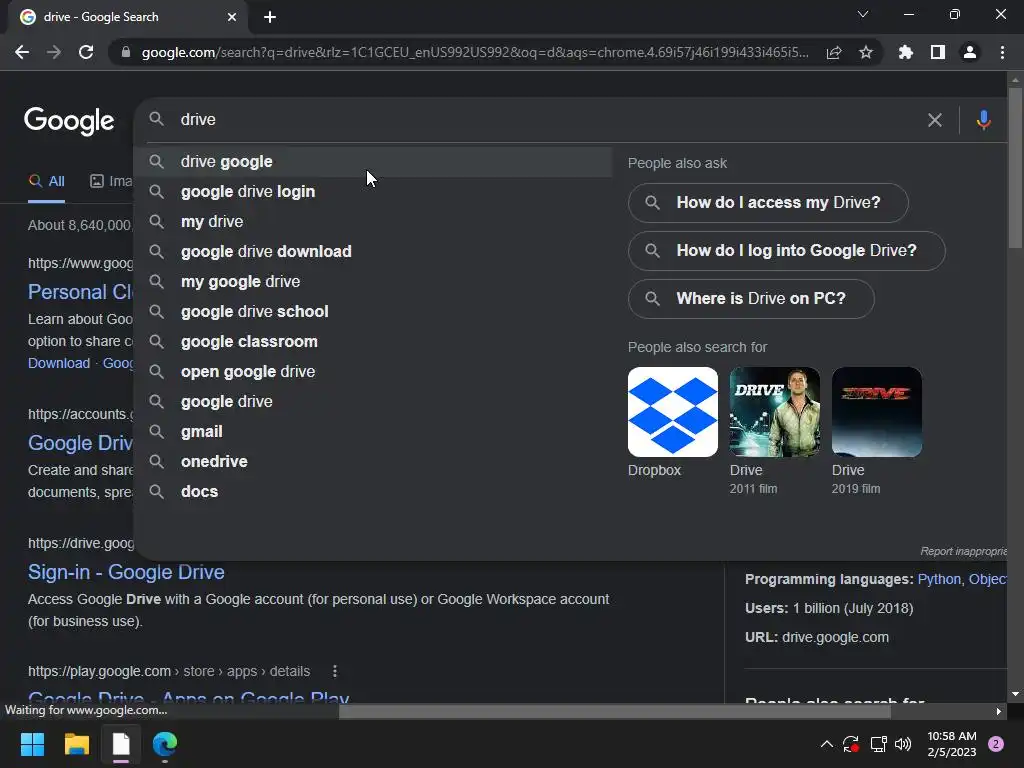
Task: Choose suggestion "drive google"
Action: tap(373, 161)
